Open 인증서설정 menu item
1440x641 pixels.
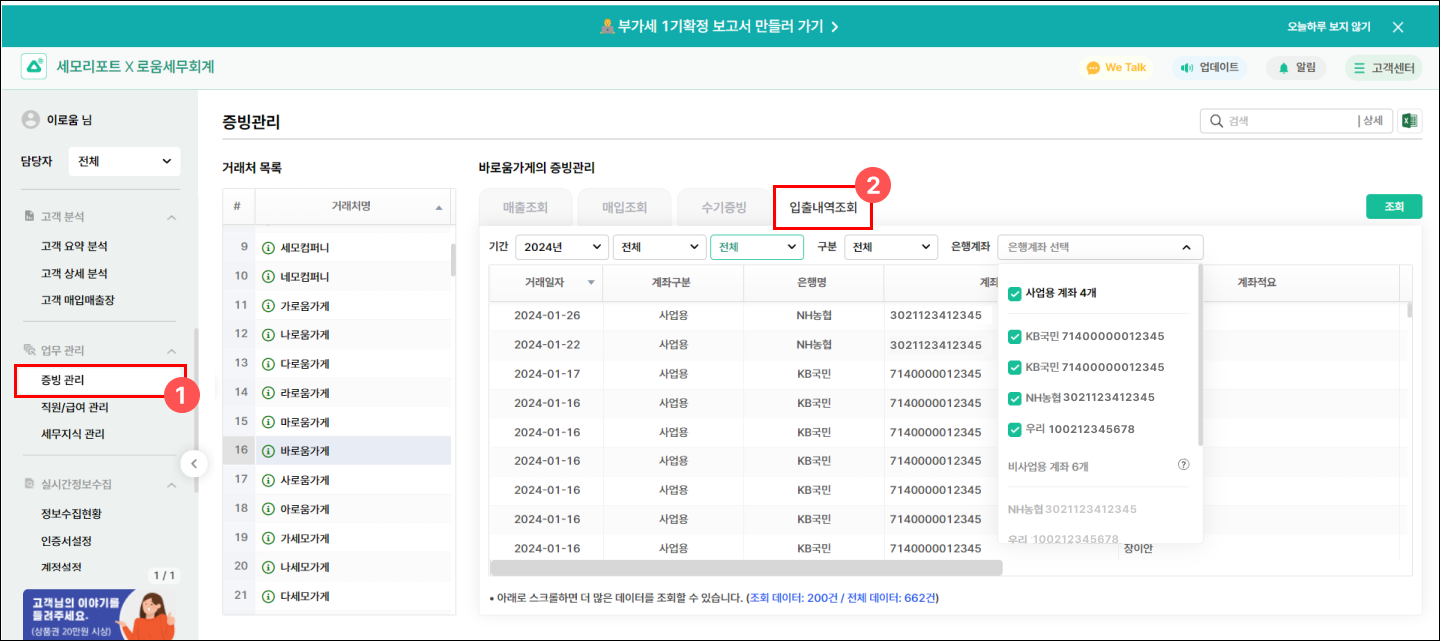(x=66, y=540)
